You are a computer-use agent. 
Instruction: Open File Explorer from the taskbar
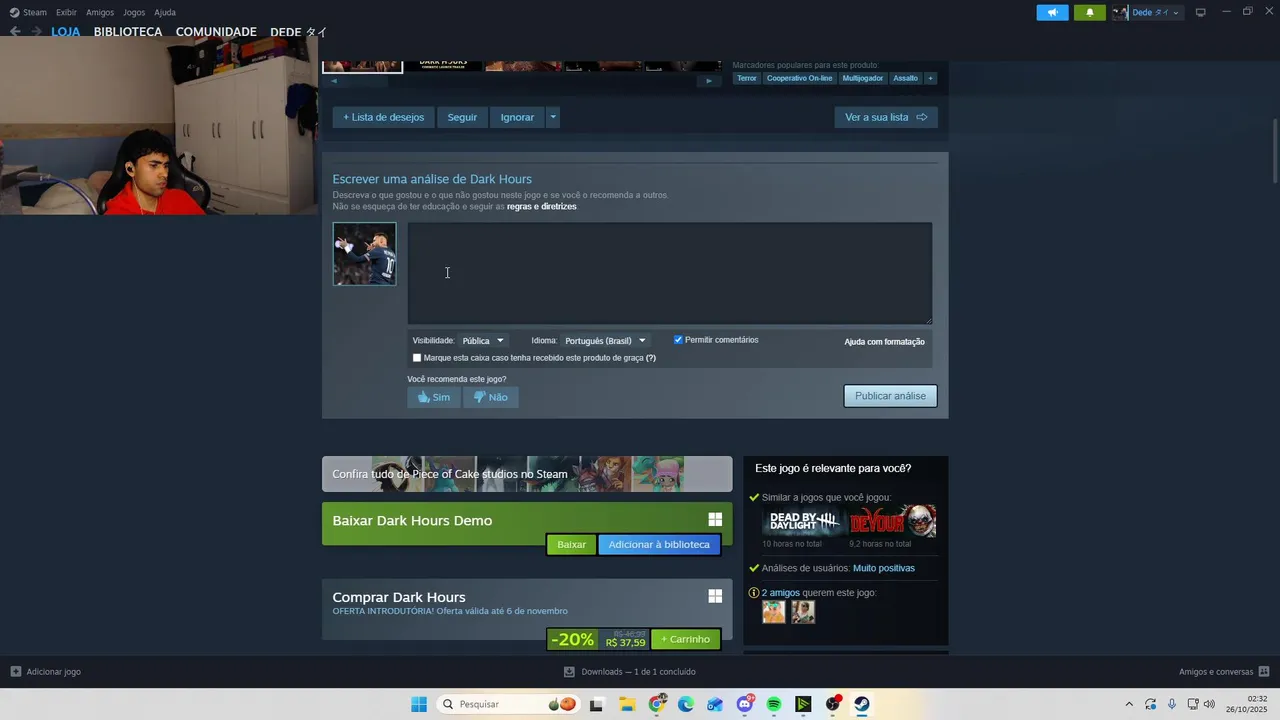[627, 704]
